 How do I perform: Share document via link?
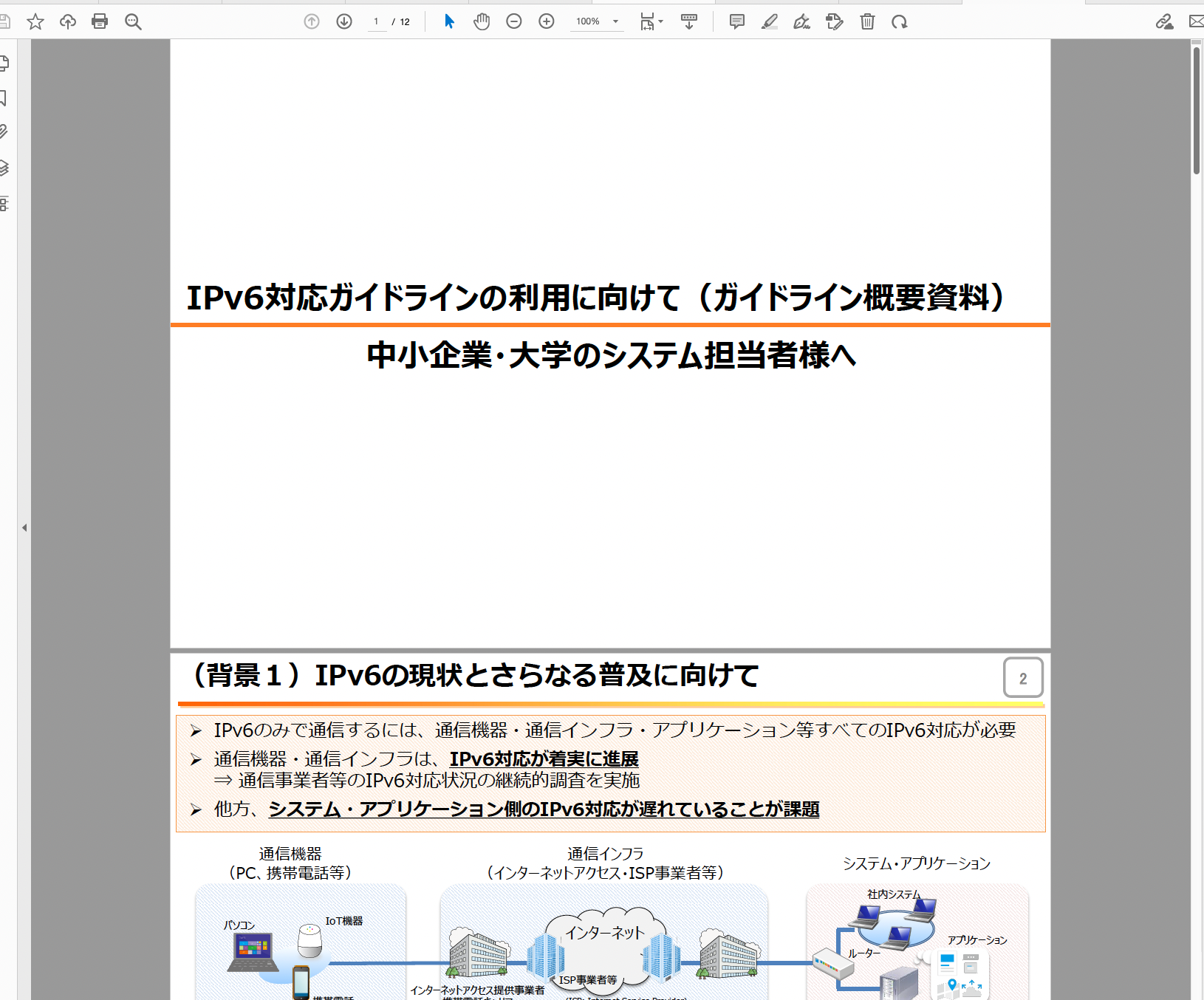pos(1165,21)
